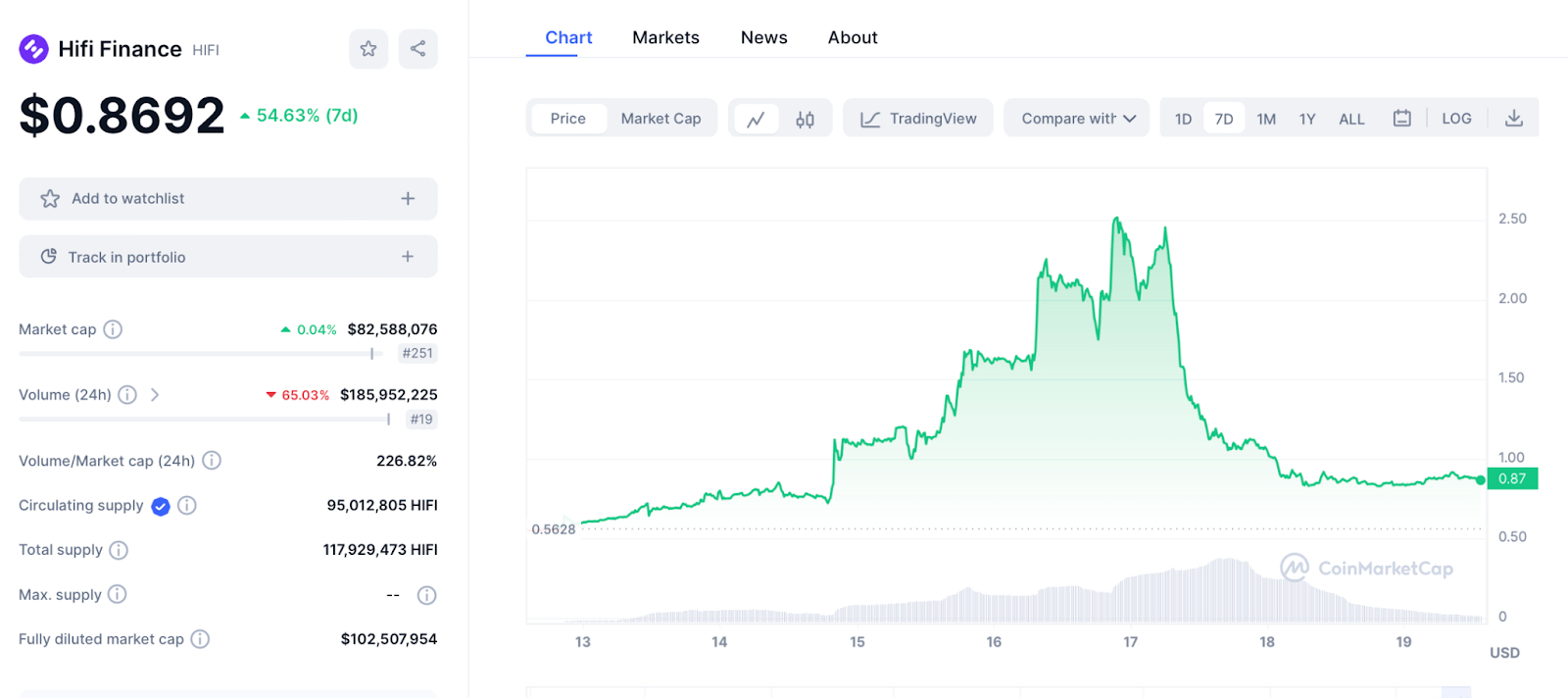The image size is (1568, 698).
Task: Click the Hifi Finance logo icon
Action: click(x=33, y=49)
